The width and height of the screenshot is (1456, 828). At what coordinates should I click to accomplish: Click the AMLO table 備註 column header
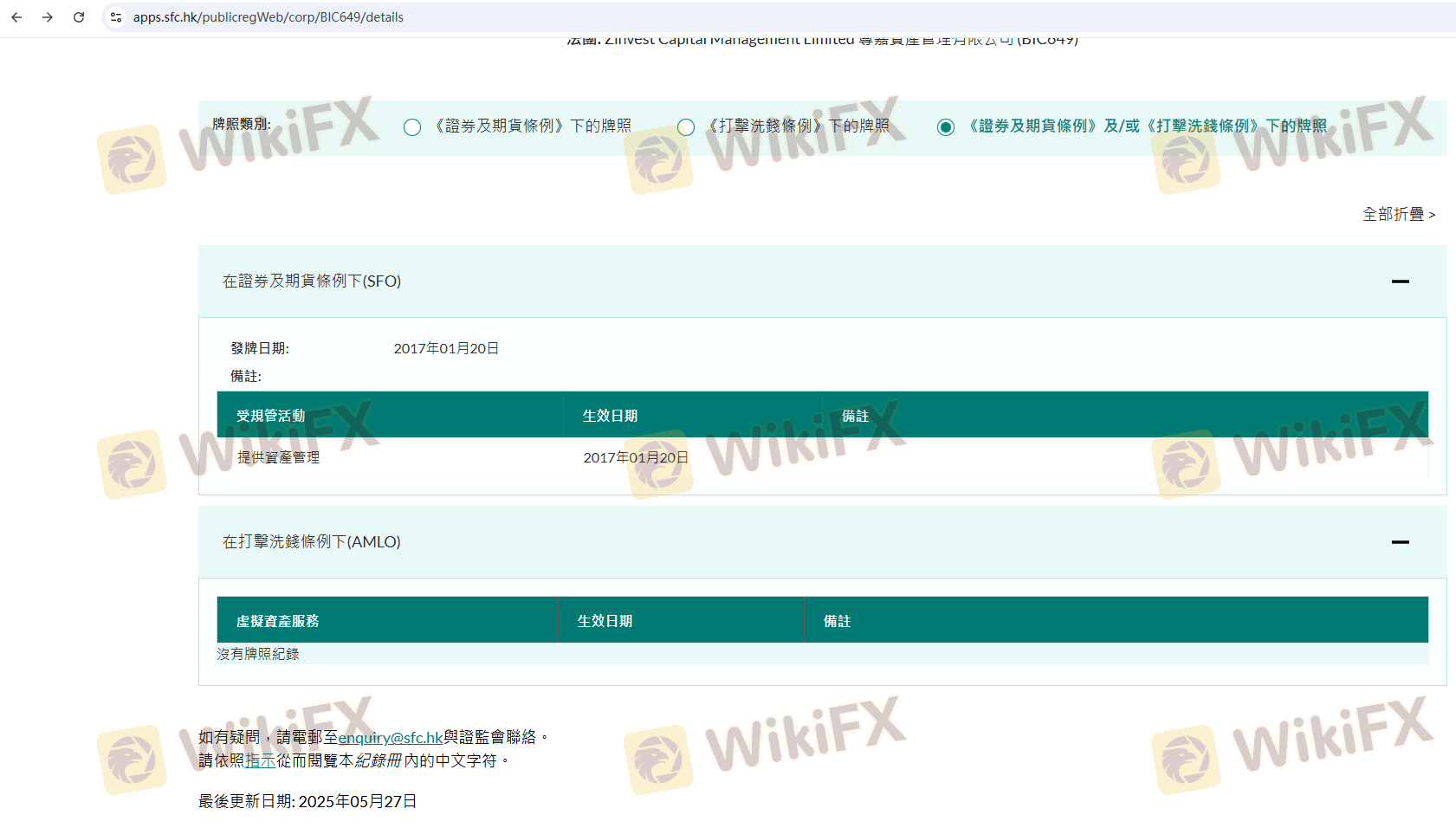click(837, 621)
